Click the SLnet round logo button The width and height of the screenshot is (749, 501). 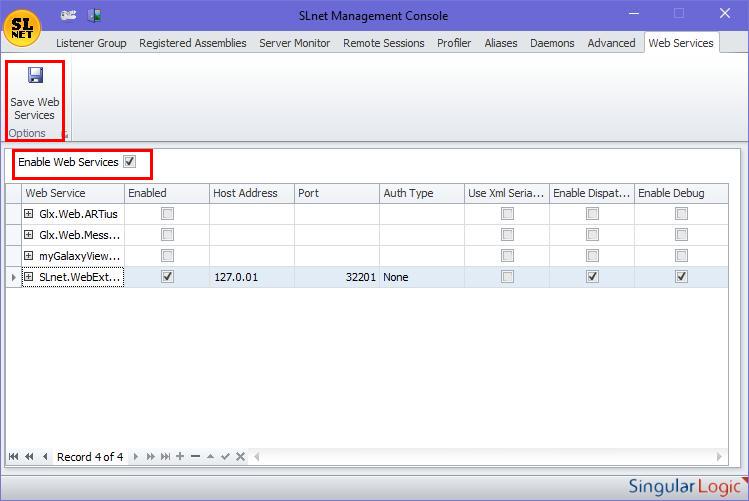22,28
